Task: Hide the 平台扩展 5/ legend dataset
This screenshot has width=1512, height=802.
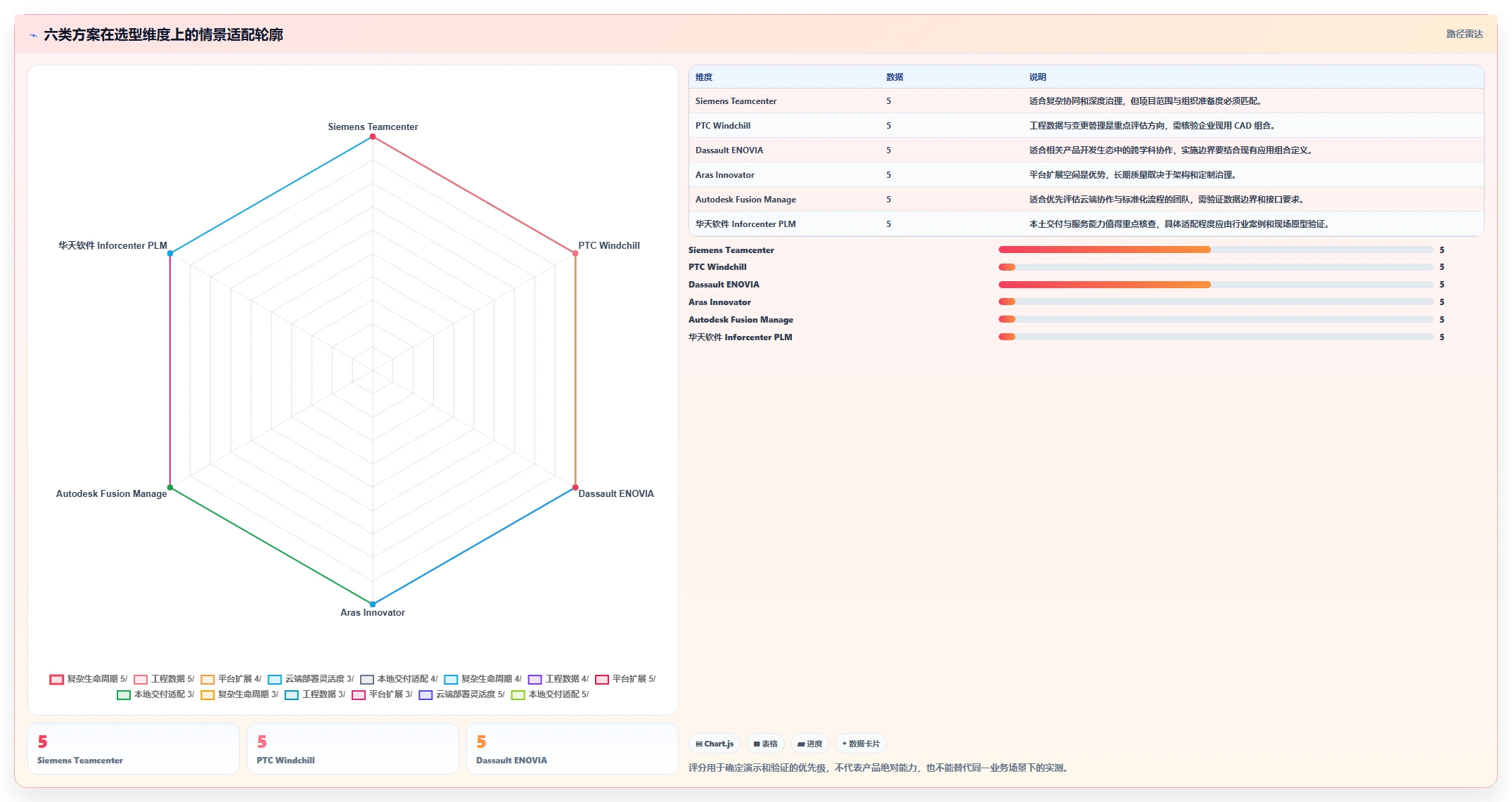Action: [x=625, y=679]
